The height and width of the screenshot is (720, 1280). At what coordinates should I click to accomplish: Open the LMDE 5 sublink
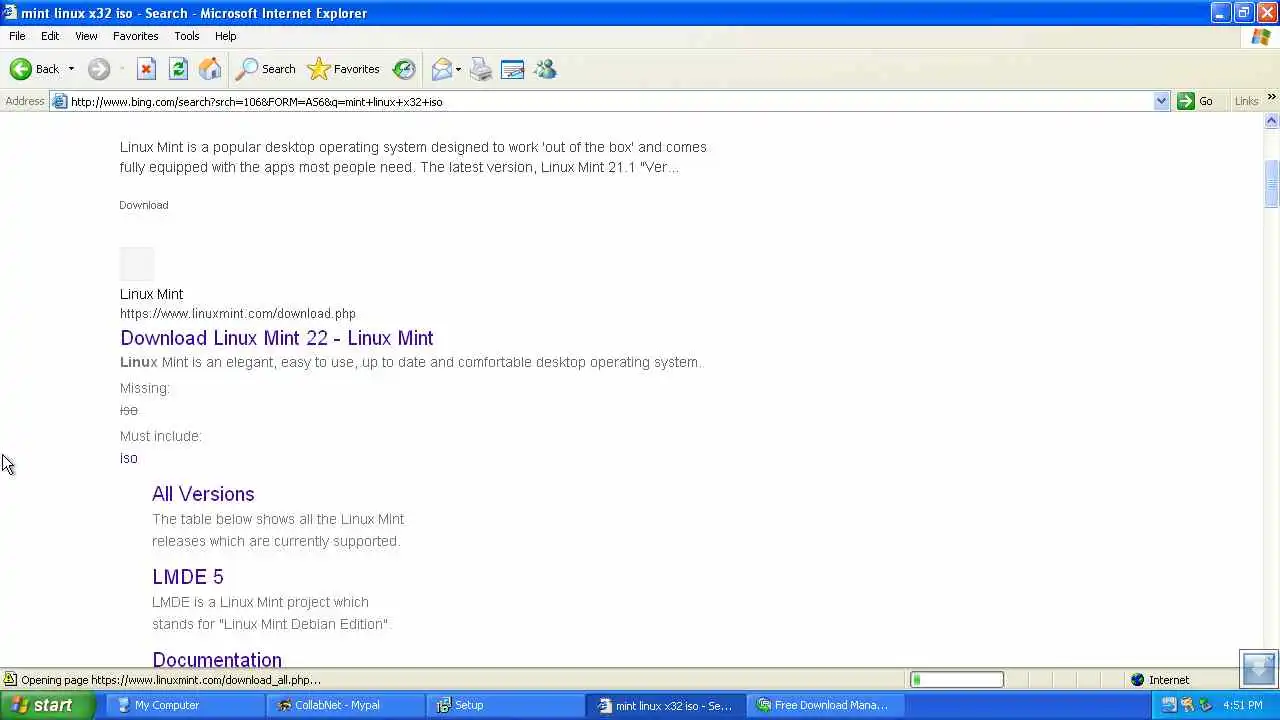(x=188, y=577)
